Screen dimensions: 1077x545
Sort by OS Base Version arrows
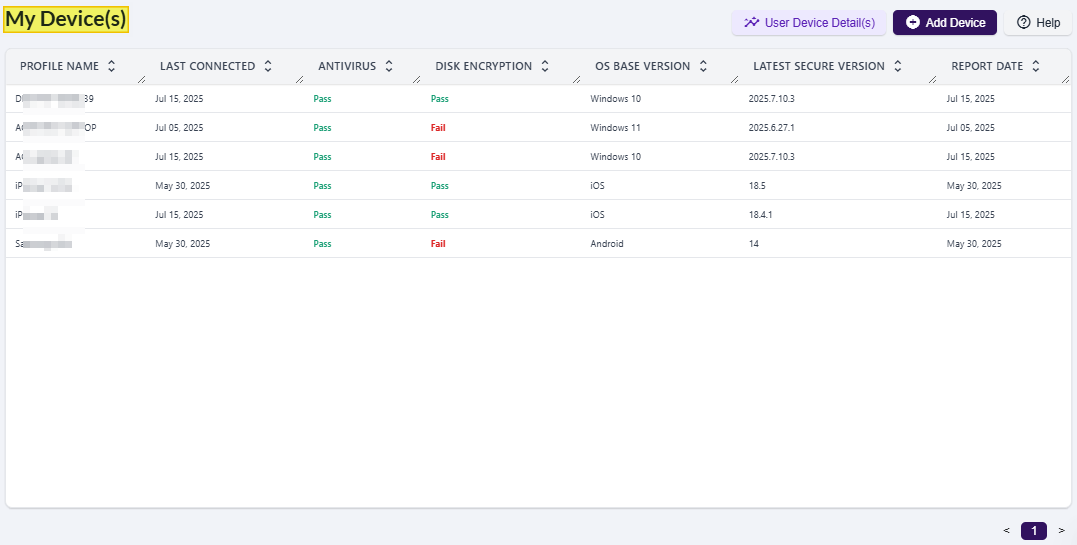pos(703,66)
